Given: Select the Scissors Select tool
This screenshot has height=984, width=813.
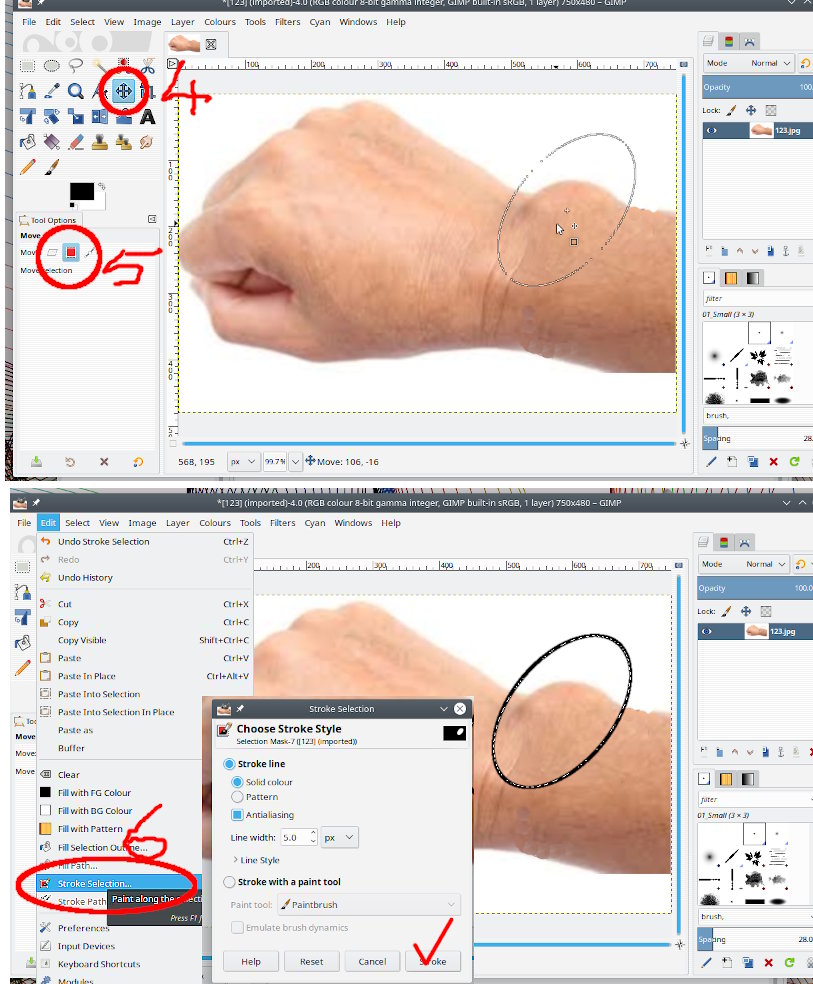Looking at the screenshot, I should [x=147, y=66].
